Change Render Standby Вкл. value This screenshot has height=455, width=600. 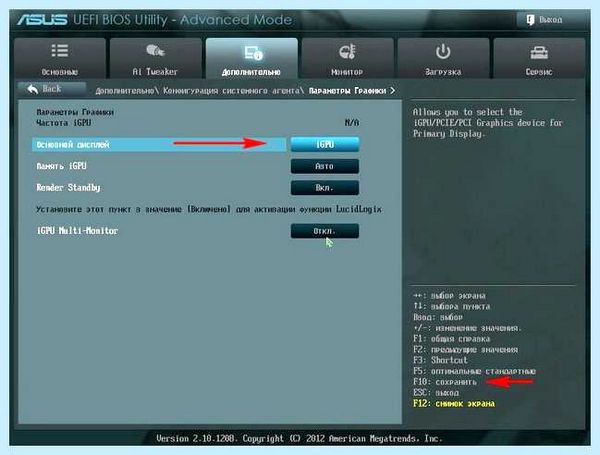(324, 188)
